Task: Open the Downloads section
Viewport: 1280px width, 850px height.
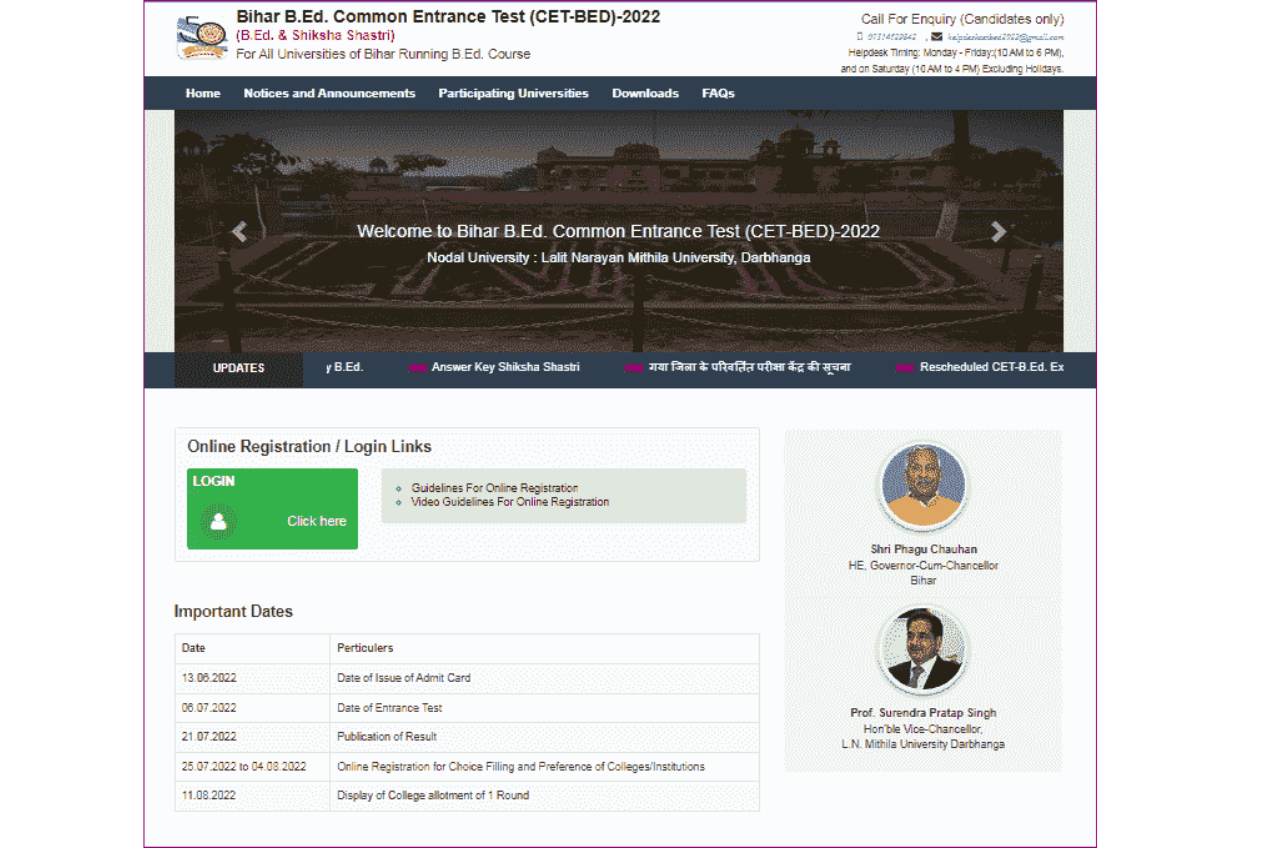Action: [645, 93]
